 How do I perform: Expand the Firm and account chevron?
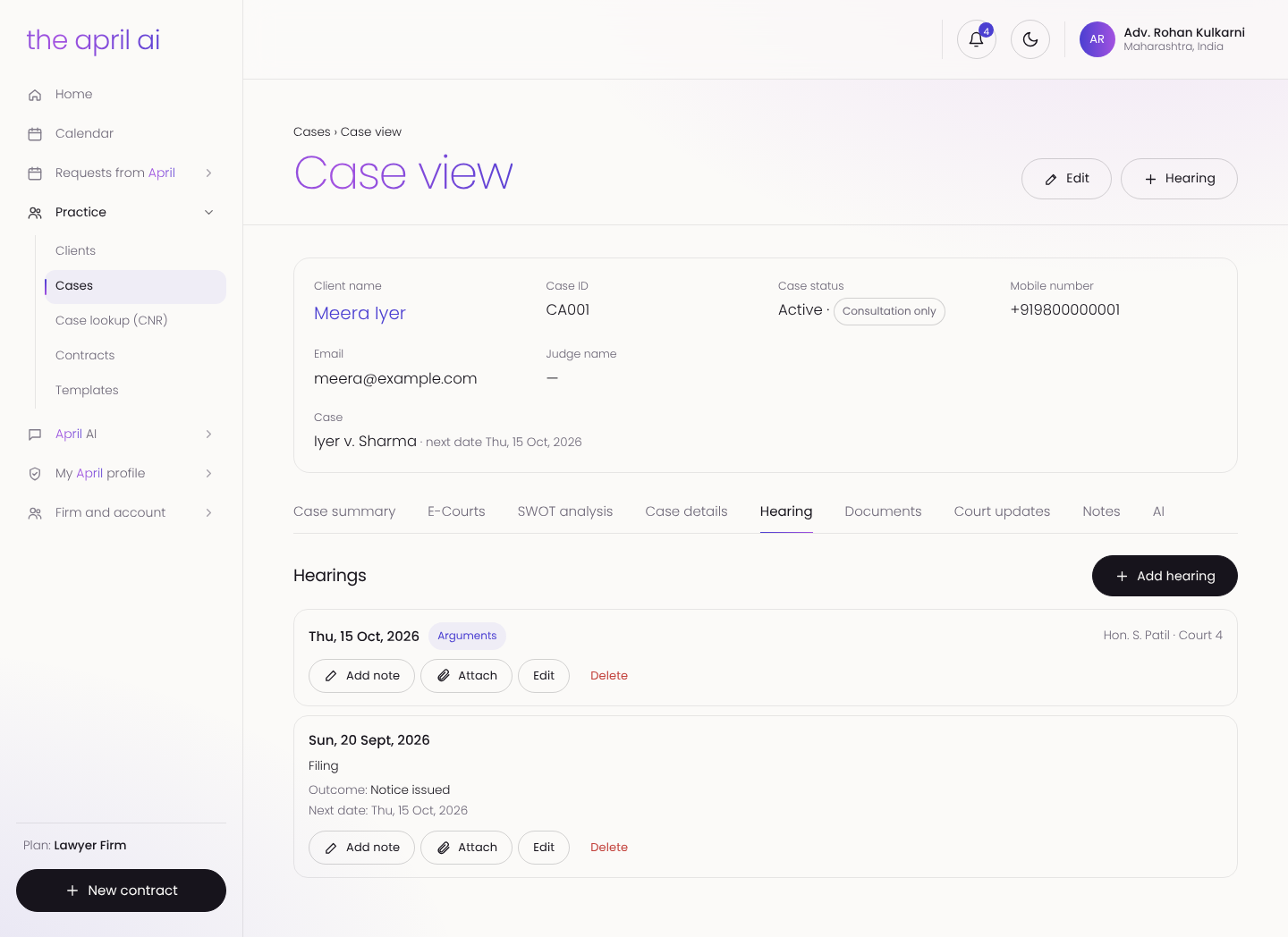(x=208, y=513)
